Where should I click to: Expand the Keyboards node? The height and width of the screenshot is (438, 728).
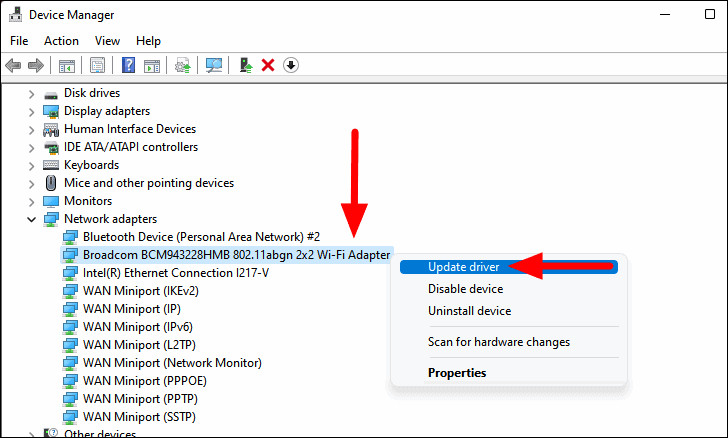coord(31,166)
